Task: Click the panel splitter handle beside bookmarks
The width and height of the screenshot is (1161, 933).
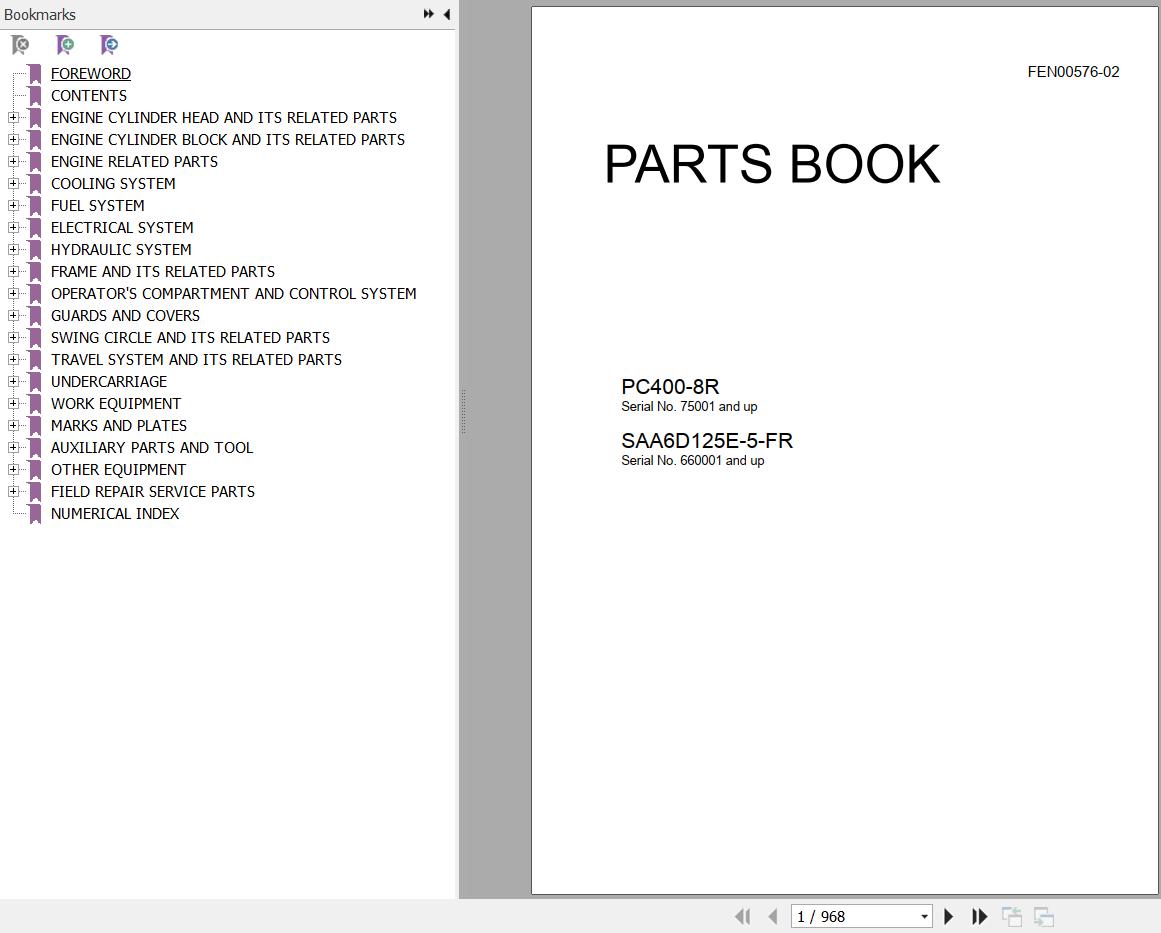Action: click(x=464, y=411)
